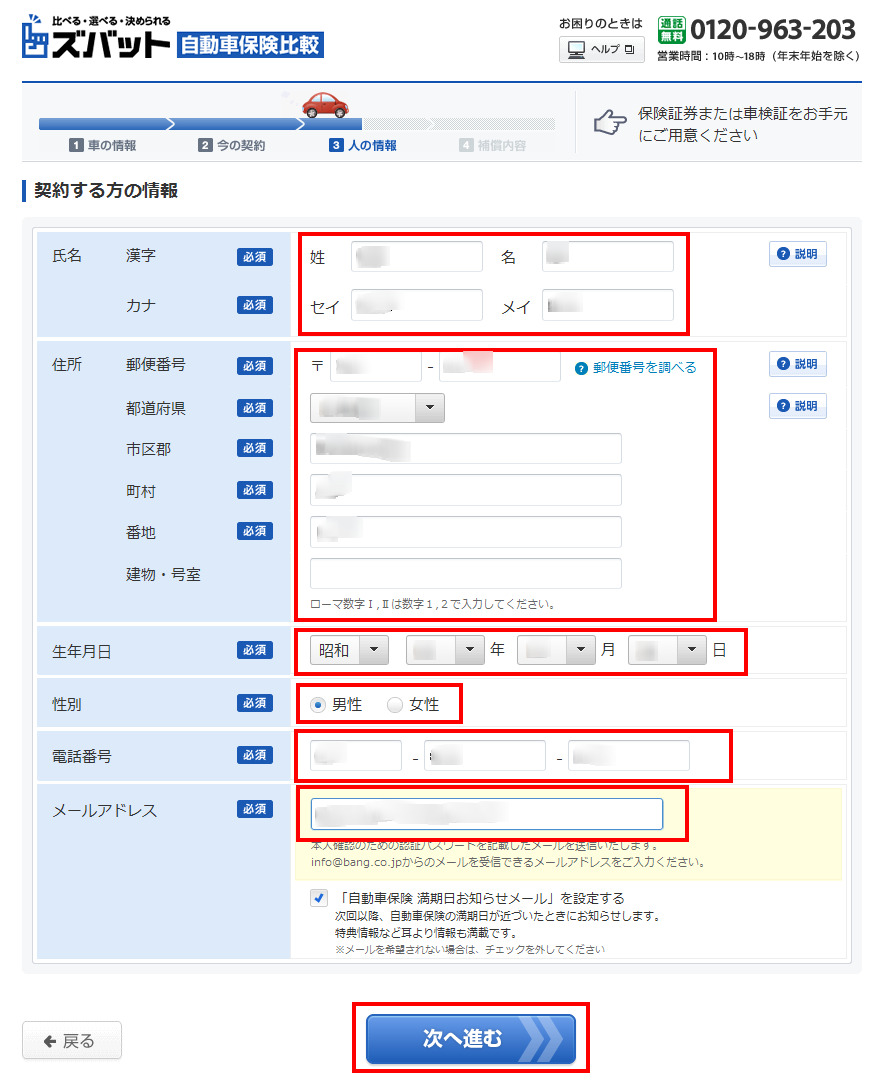
Task: Click the メールアドレス input field
Action: pos(486,814)
